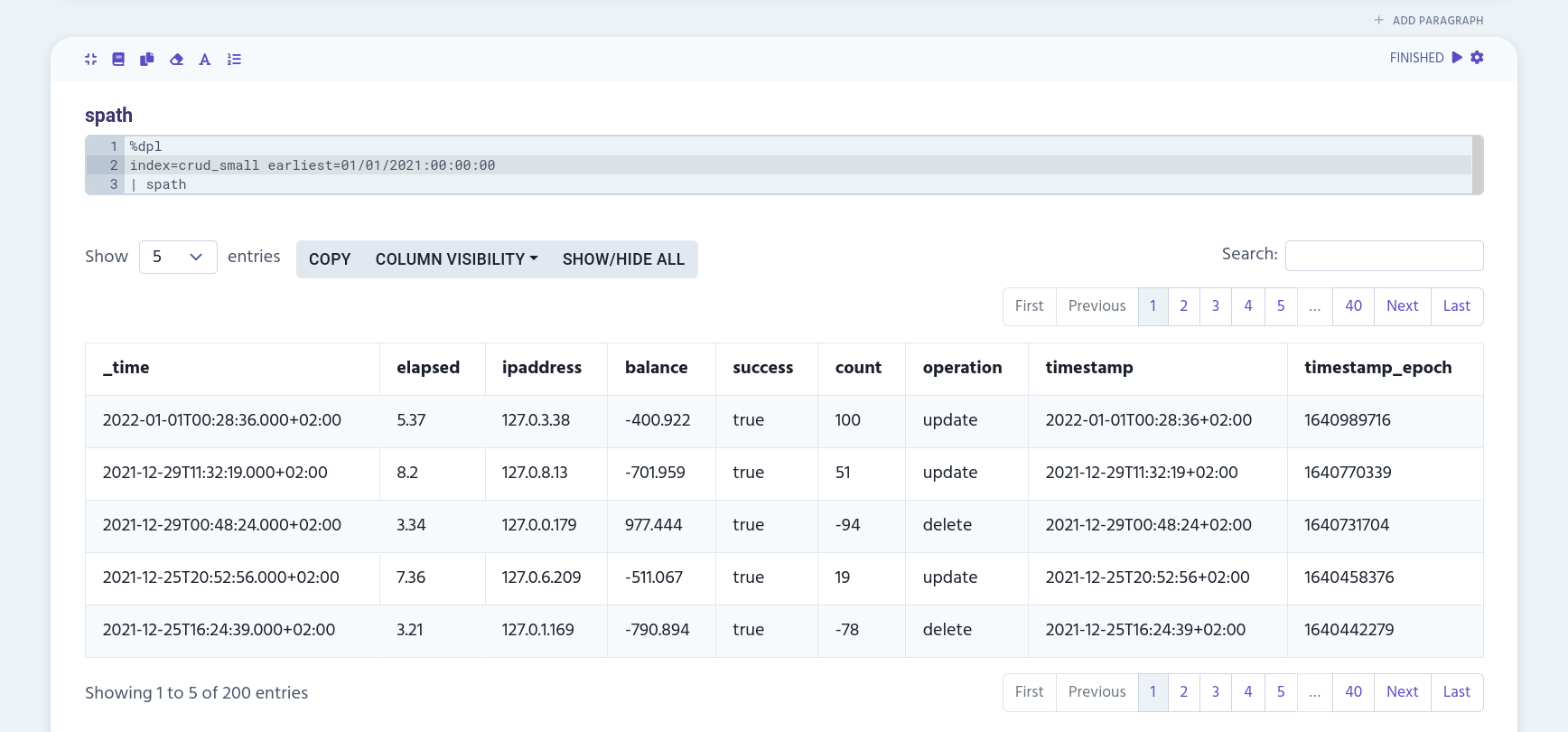Click the COPY button

click(330, 259)
